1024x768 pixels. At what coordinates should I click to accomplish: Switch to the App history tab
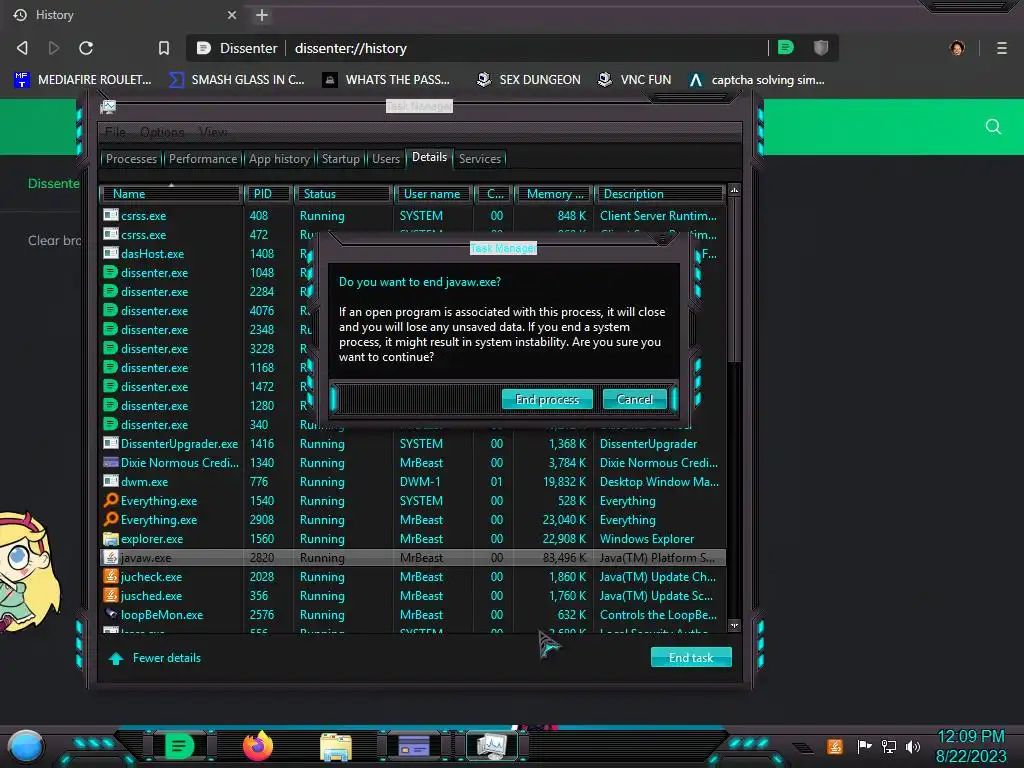click(x=280, y=159)
